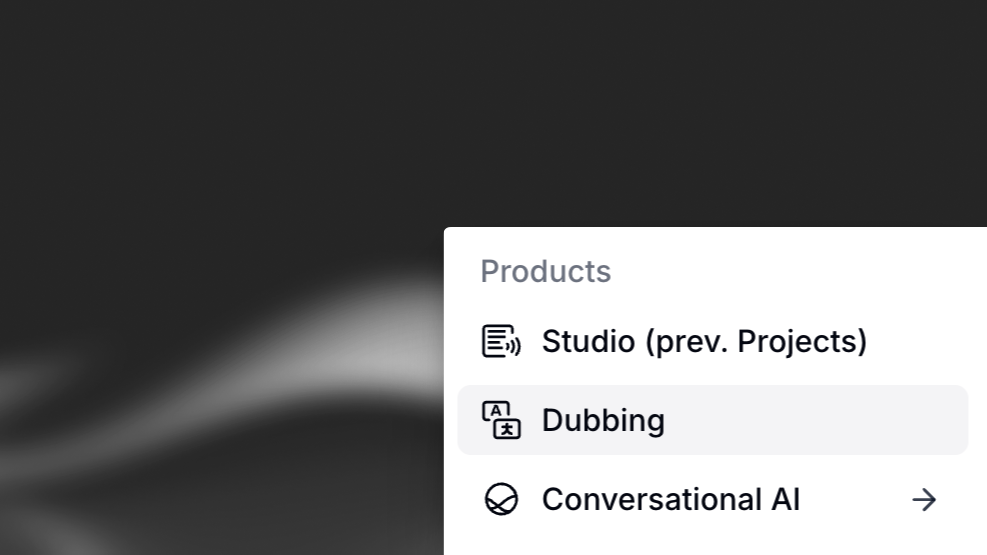This screenshot has height=555, width=987.
Task: Click the "(prev. Projects)" text
Action: tap(756, 341)
